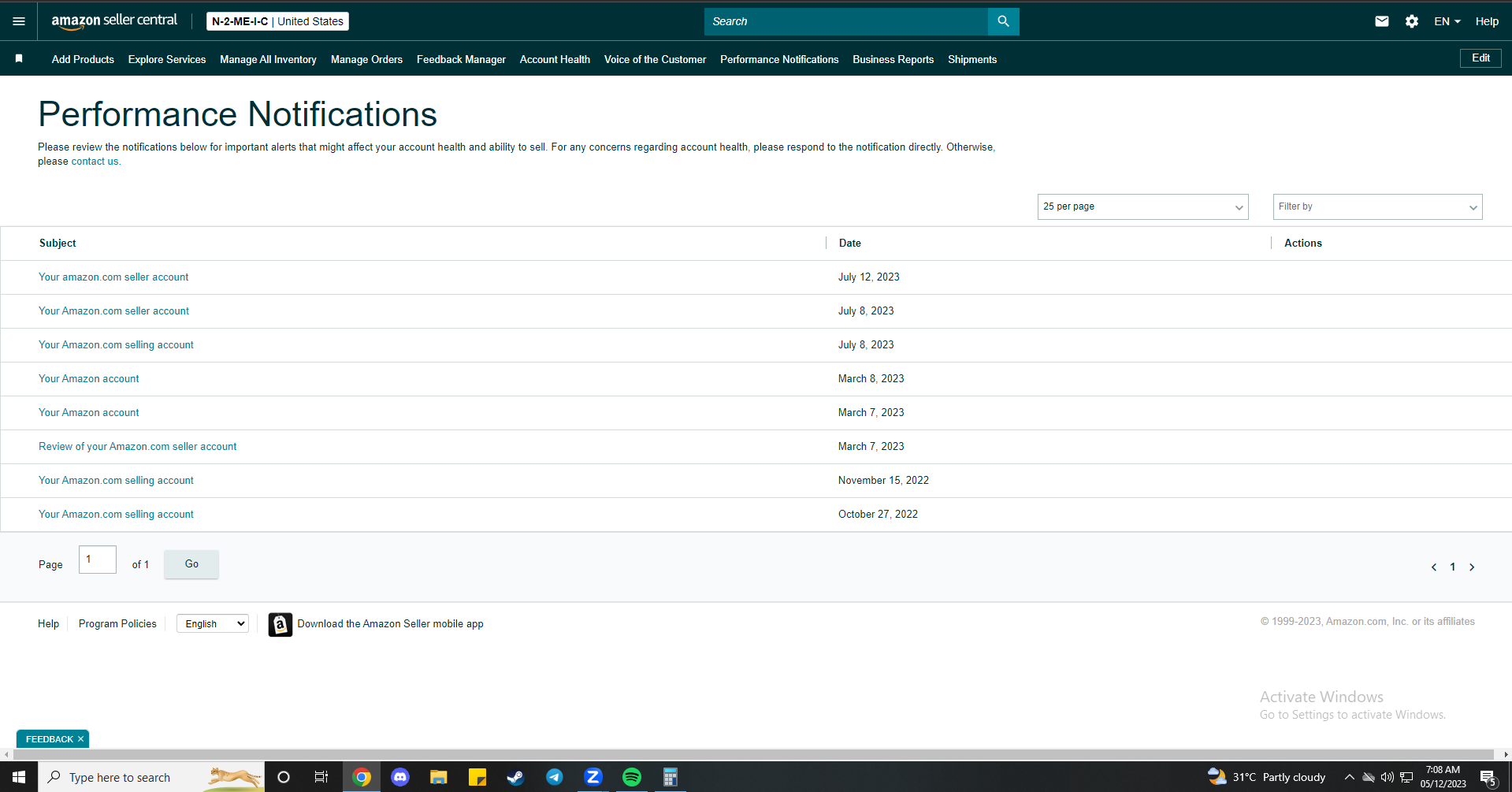
Task: Expand the Filter by dropdown
Action: [1377, 206]
